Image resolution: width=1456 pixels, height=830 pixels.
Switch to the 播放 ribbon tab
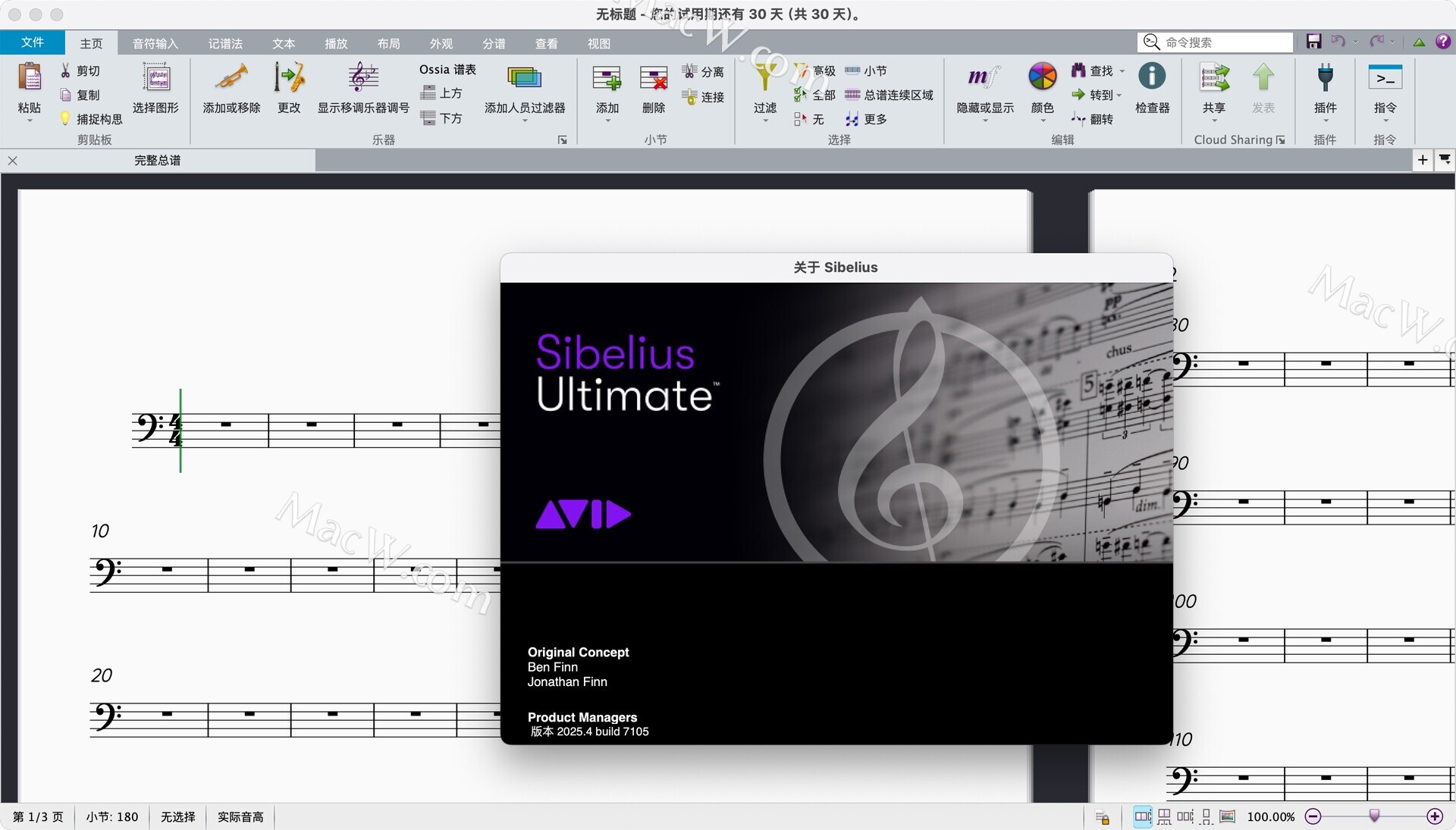click(x=336, y=43)
